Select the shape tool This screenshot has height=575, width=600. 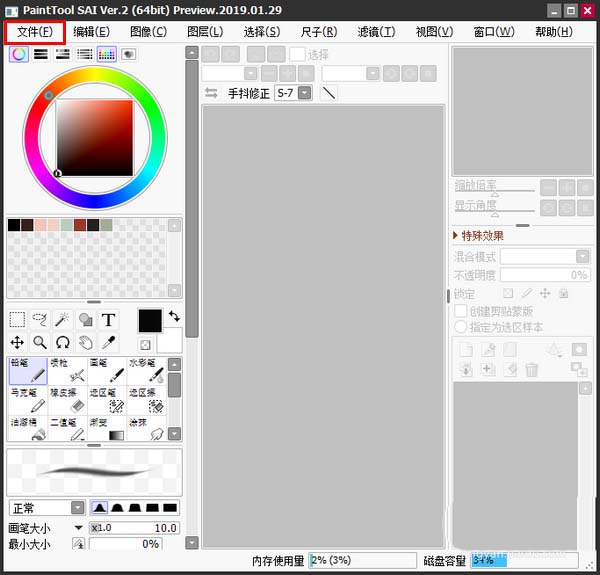(x=85, y=319)
